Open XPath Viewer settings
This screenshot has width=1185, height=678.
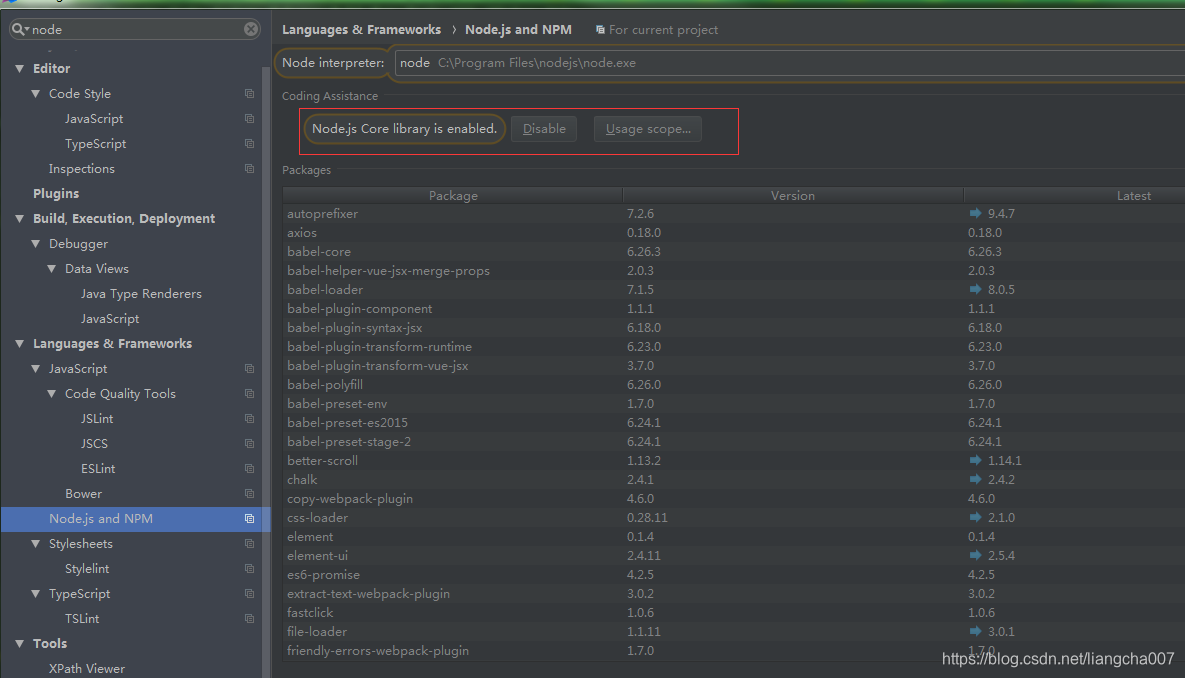[87, 668]
